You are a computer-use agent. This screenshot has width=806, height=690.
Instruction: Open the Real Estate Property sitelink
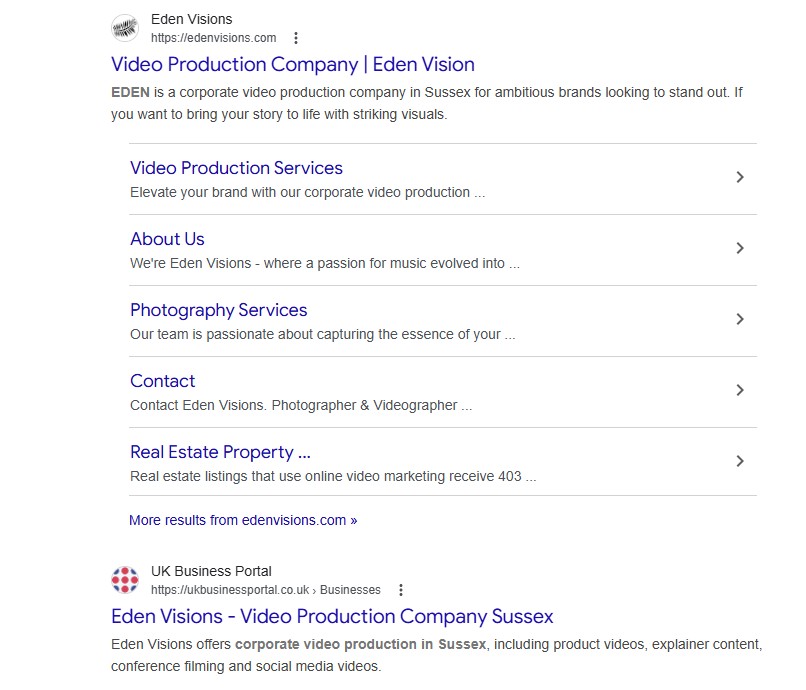pos(220,452)
